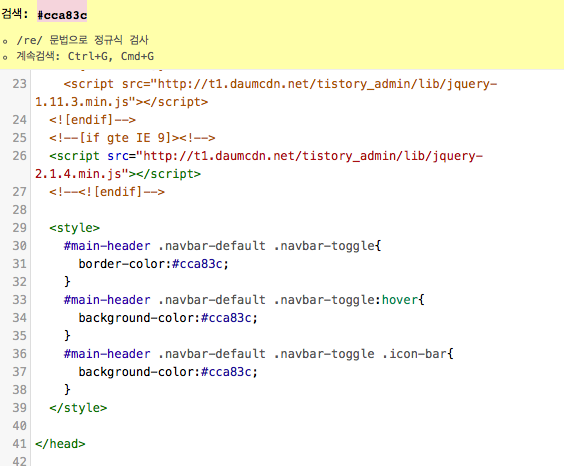Click line number 34 in the gutter

[19, 317]
